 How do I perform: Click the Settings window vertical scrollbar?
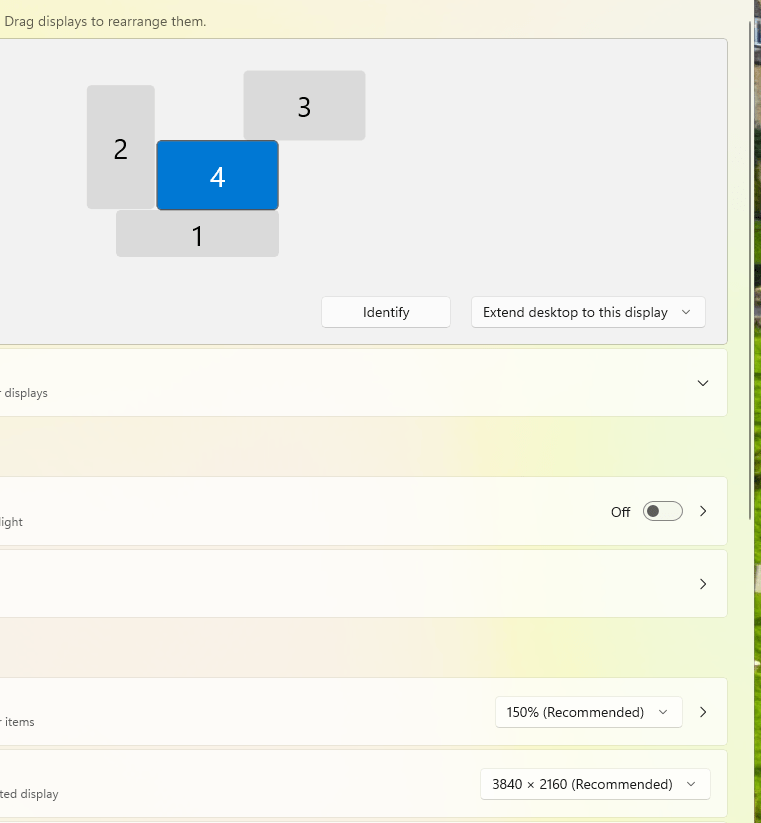[751, 270]
